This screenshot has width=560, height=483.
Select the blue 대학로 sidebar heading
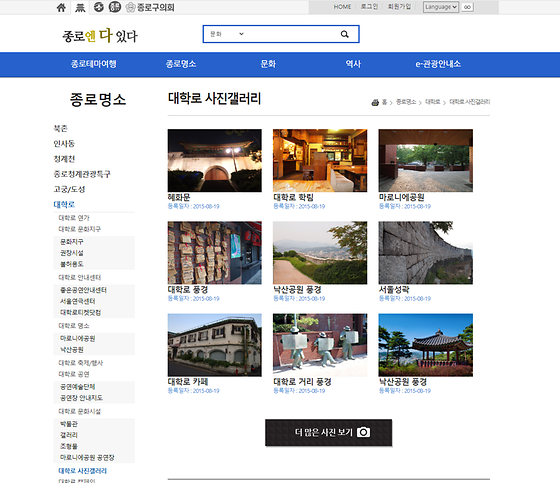(64, 204)
